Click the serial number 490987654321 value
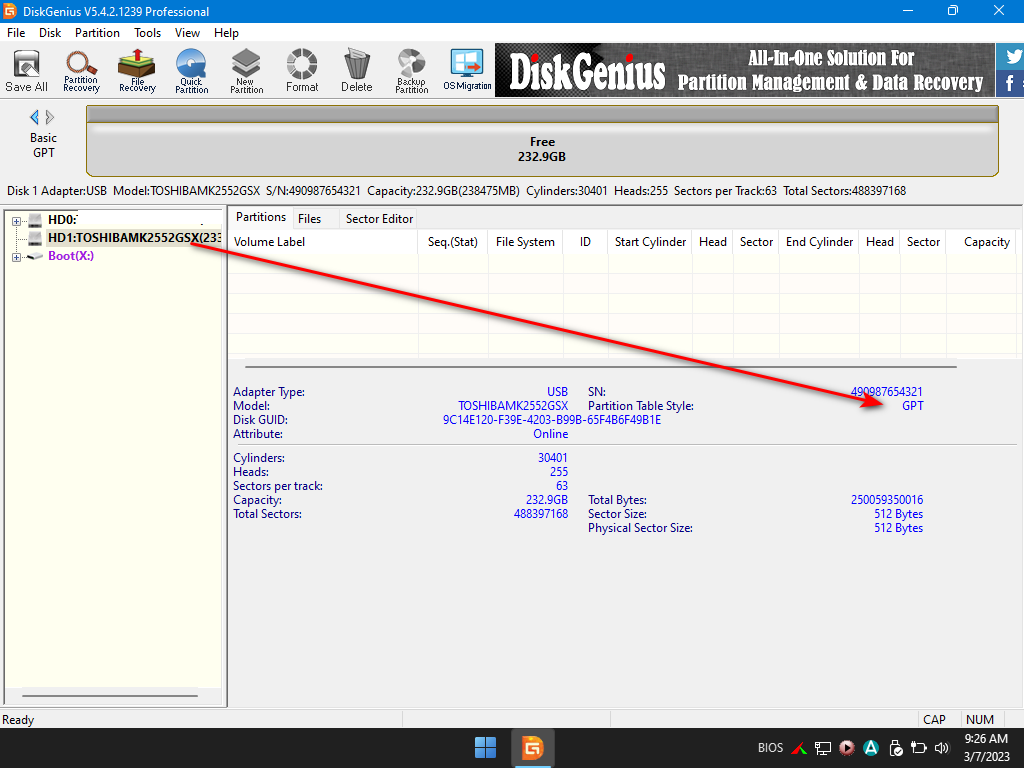This screenshot has width=1024, height=768. (x=887, y=392)
